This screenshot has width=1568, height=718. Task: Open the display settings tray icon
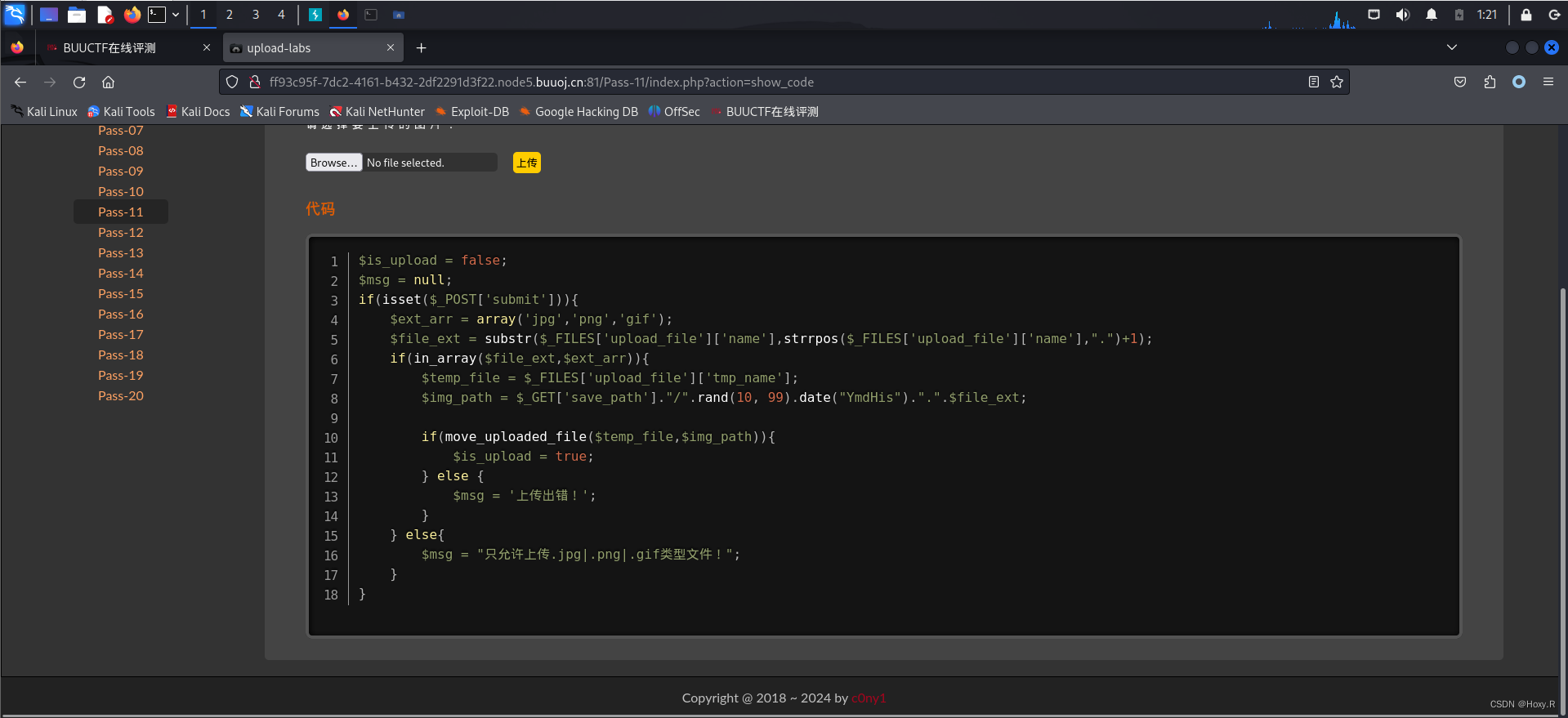(x=1374, y=15)
